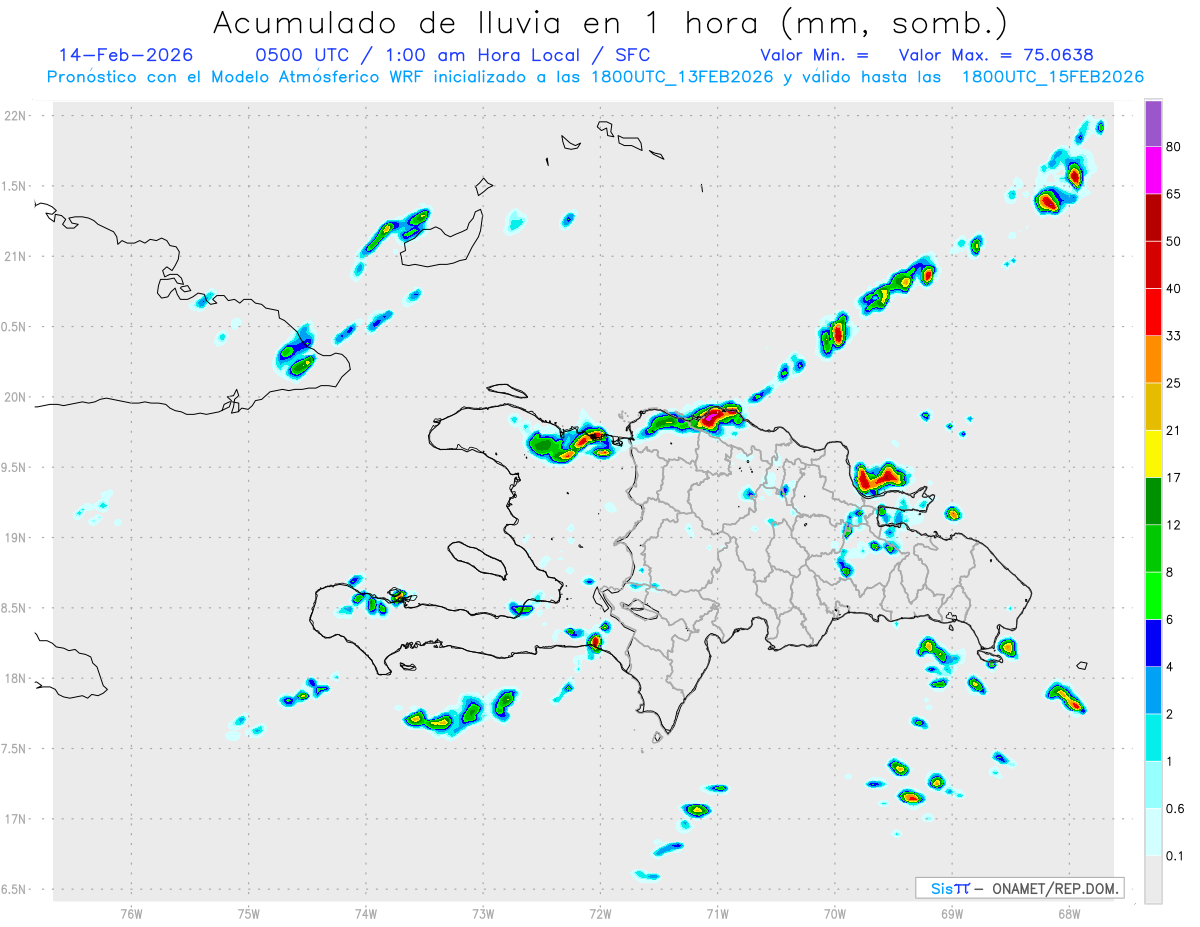
Task: Click the gray swatch below 0.1 on the colorbar
Action: [1153, 879]
